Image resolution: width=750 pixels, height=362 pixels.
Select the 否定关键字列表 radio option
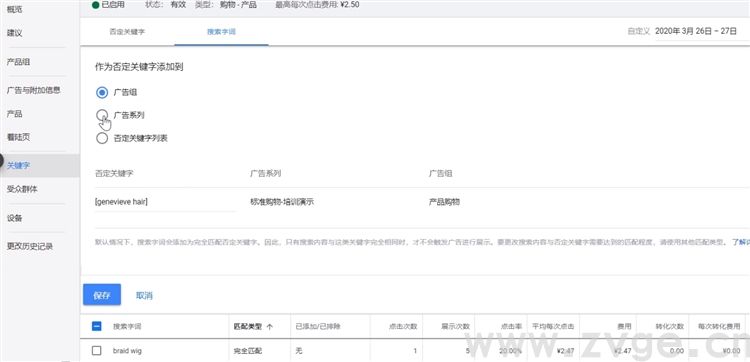tap(102, 139)
